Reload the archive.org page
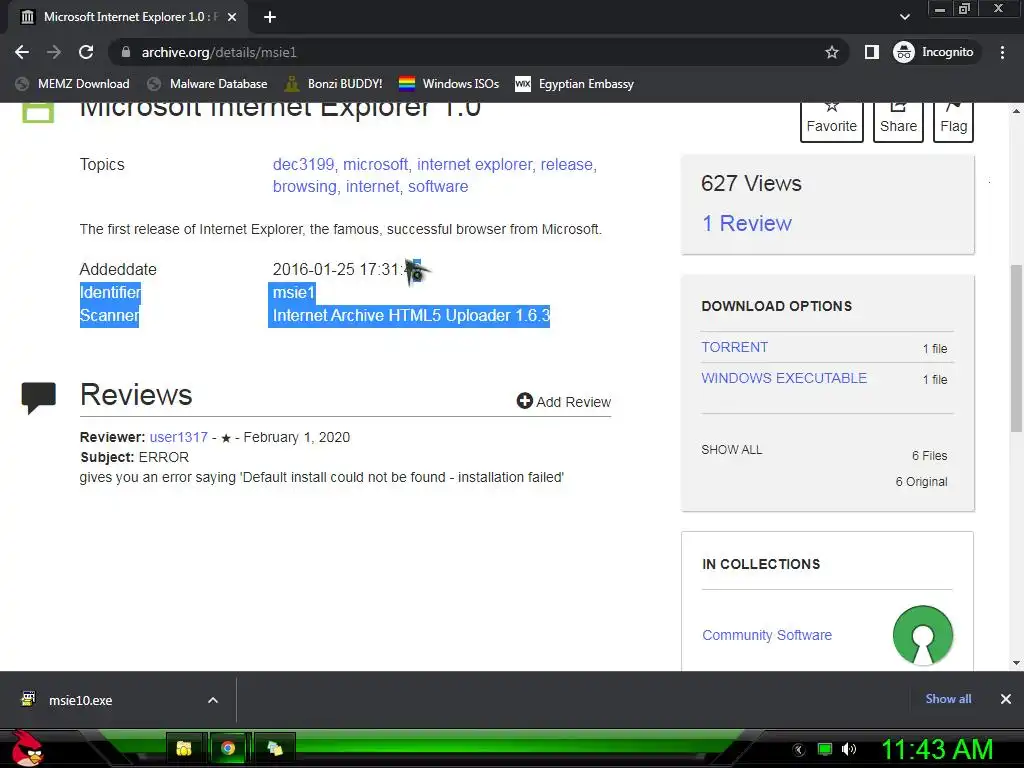 (86, 52)
